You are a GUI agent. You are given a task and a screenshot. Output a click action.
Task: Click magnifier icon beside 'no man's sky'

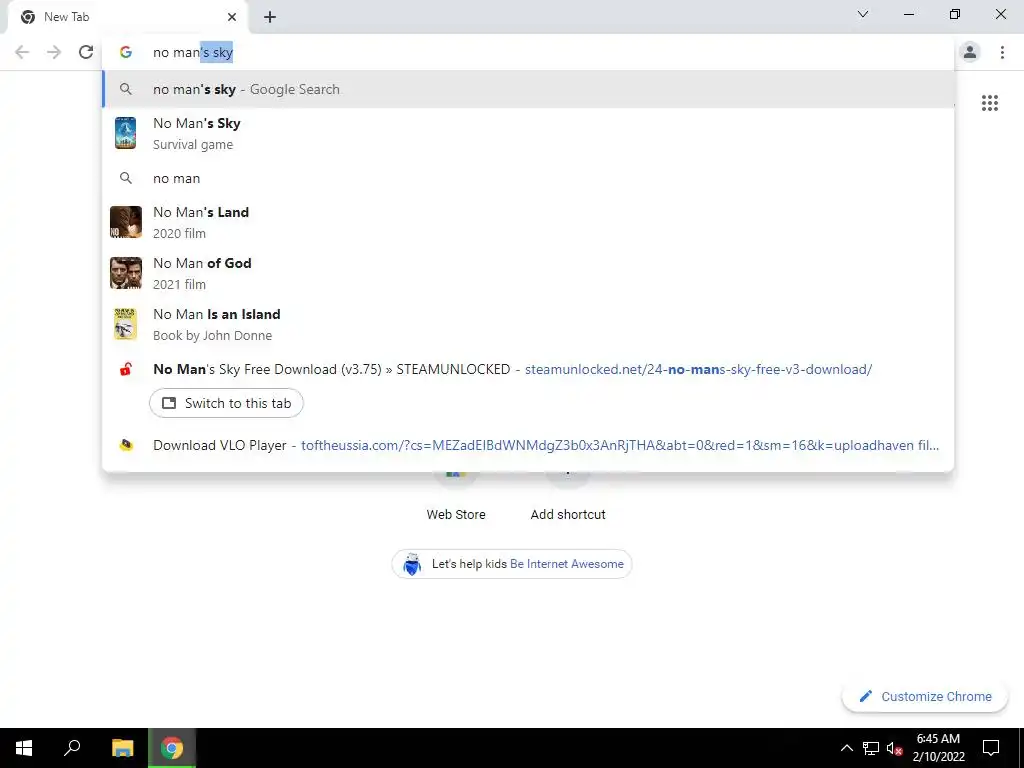126,89
